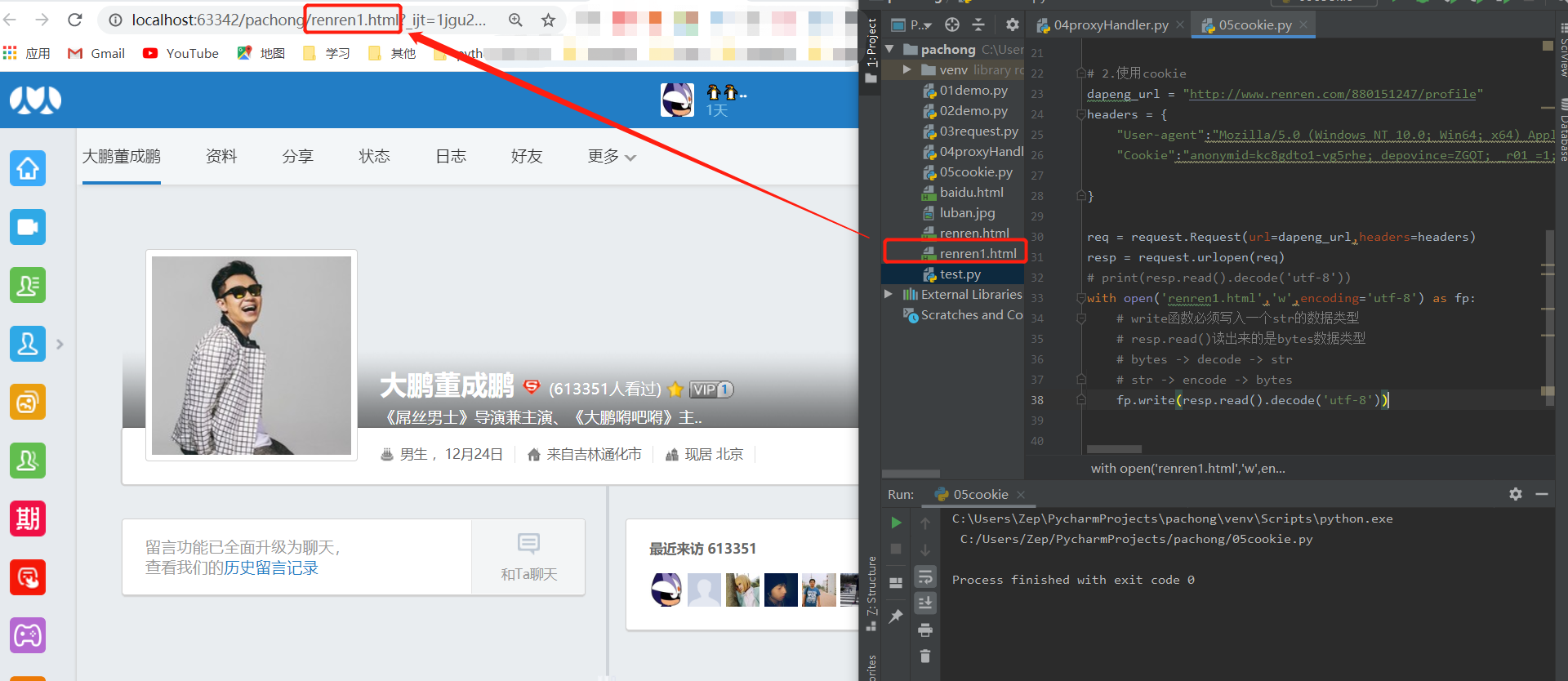
Task: Click the browser reload button
Action: click(x=75, y=20)
